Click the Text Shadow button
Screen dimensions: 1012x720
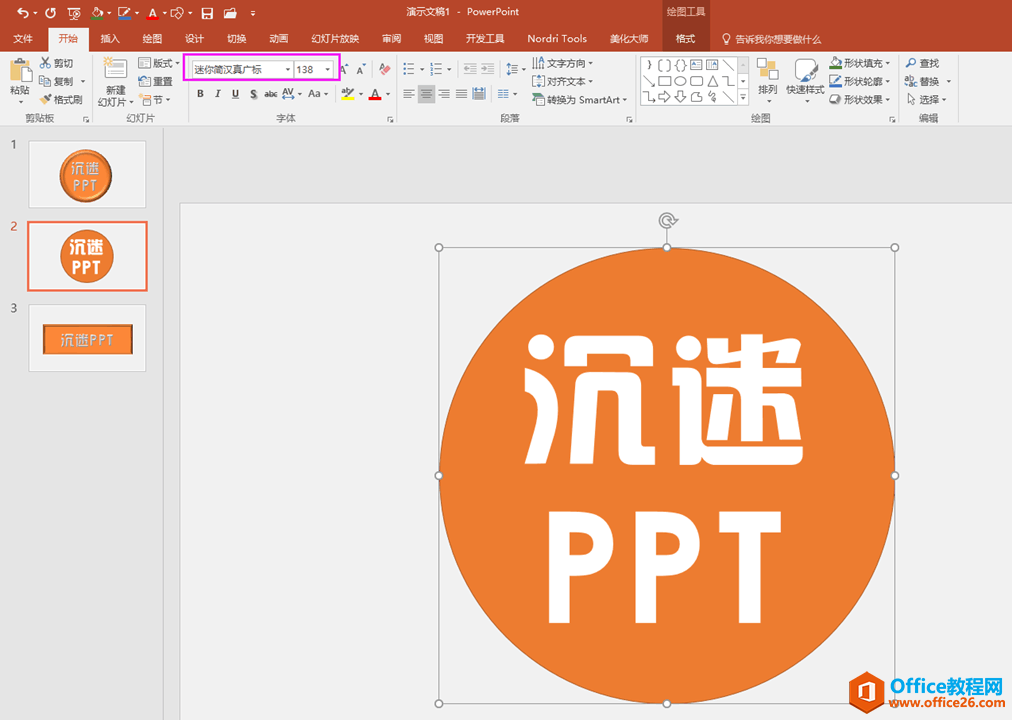253,94
